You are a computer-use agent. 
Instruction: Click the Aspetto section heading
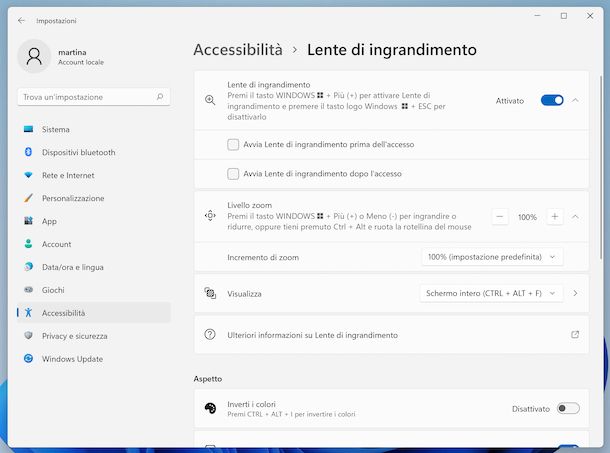coord(208,379)
